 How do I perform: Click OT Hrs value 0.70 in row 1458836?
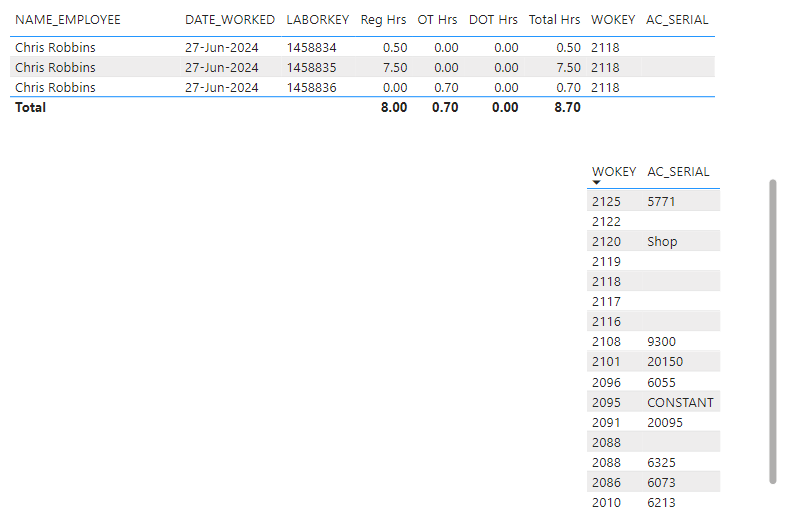pyautogui.click(x=446, y=87)
